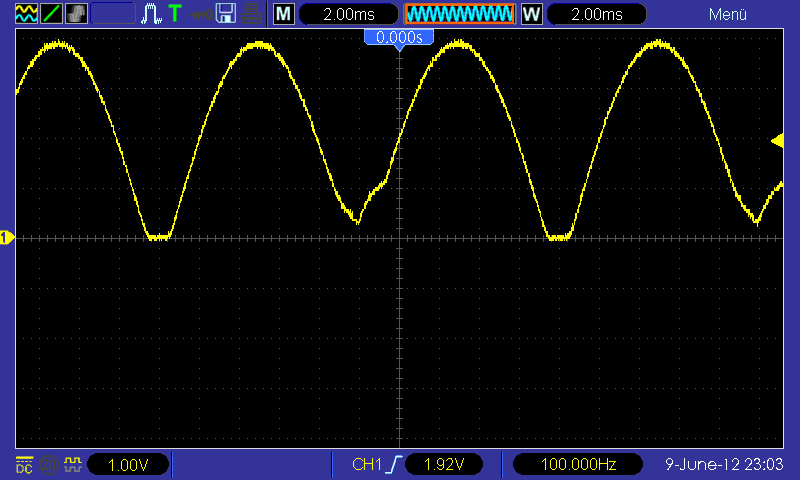Click the printer icon in top toolbar
The height and width of the screenshot is (480, 800).
(x=252, y=14)
